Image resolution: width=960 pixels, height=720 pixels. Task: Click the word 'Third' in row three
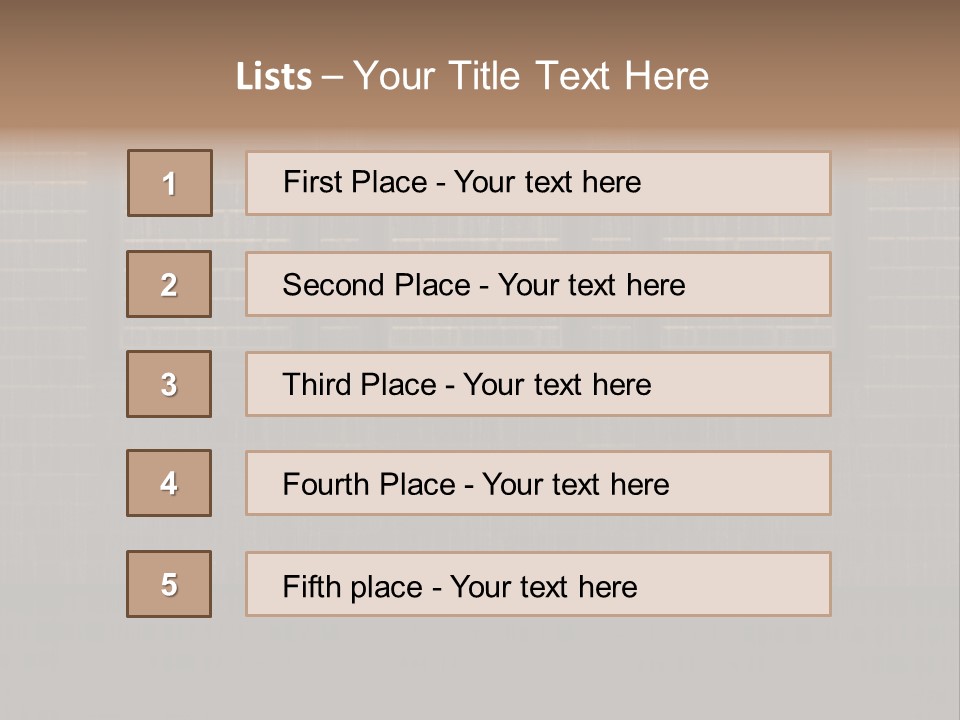317,385
